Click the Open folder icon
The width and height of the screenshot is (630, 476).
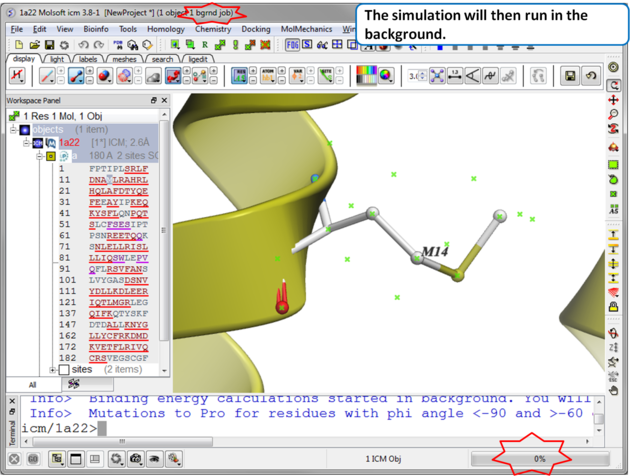[x=35, y=45]
